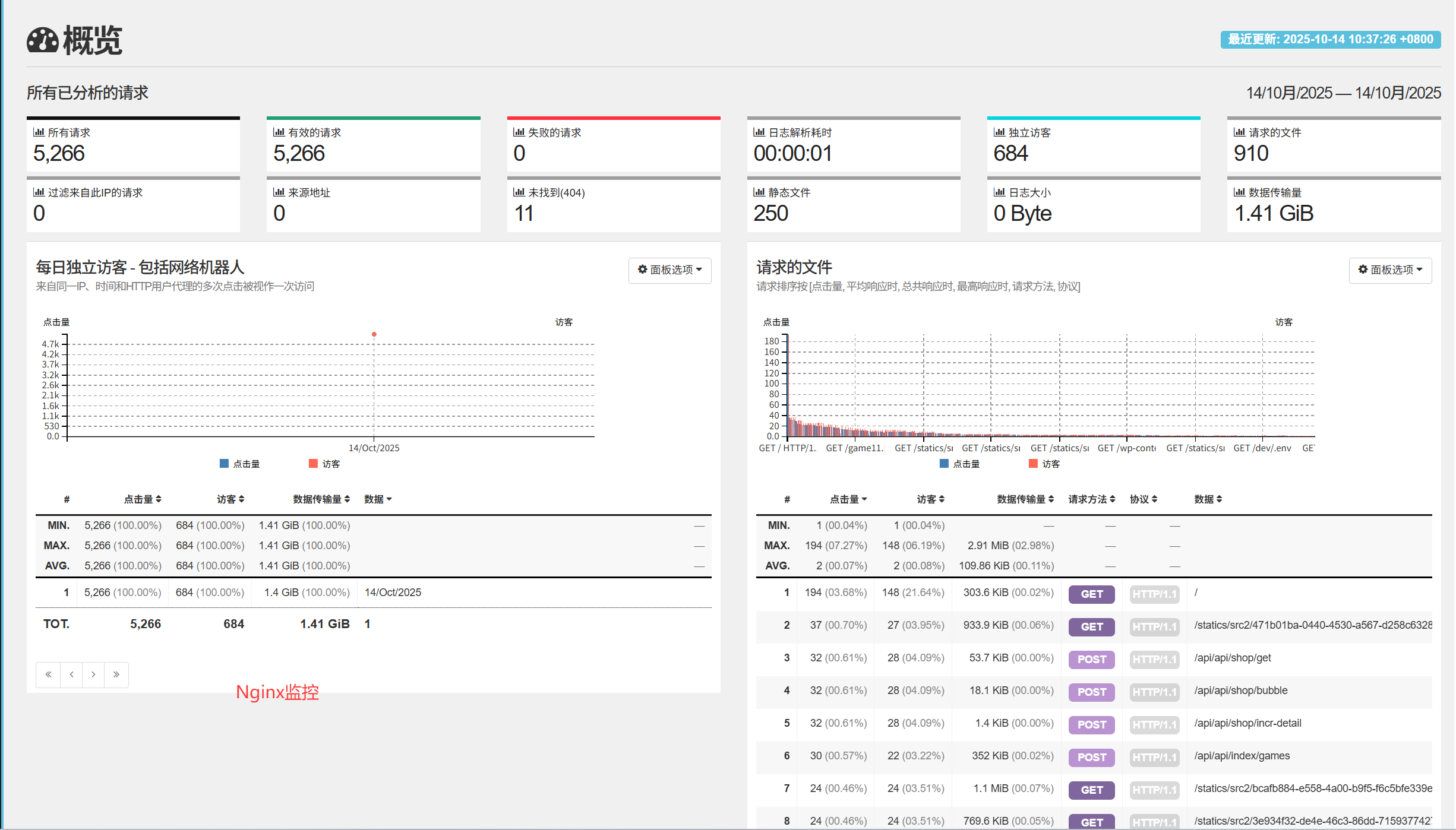Click the 最近更新 timestamp badge
This screenshot has width=1456, height=830.
coord(1330,40)
